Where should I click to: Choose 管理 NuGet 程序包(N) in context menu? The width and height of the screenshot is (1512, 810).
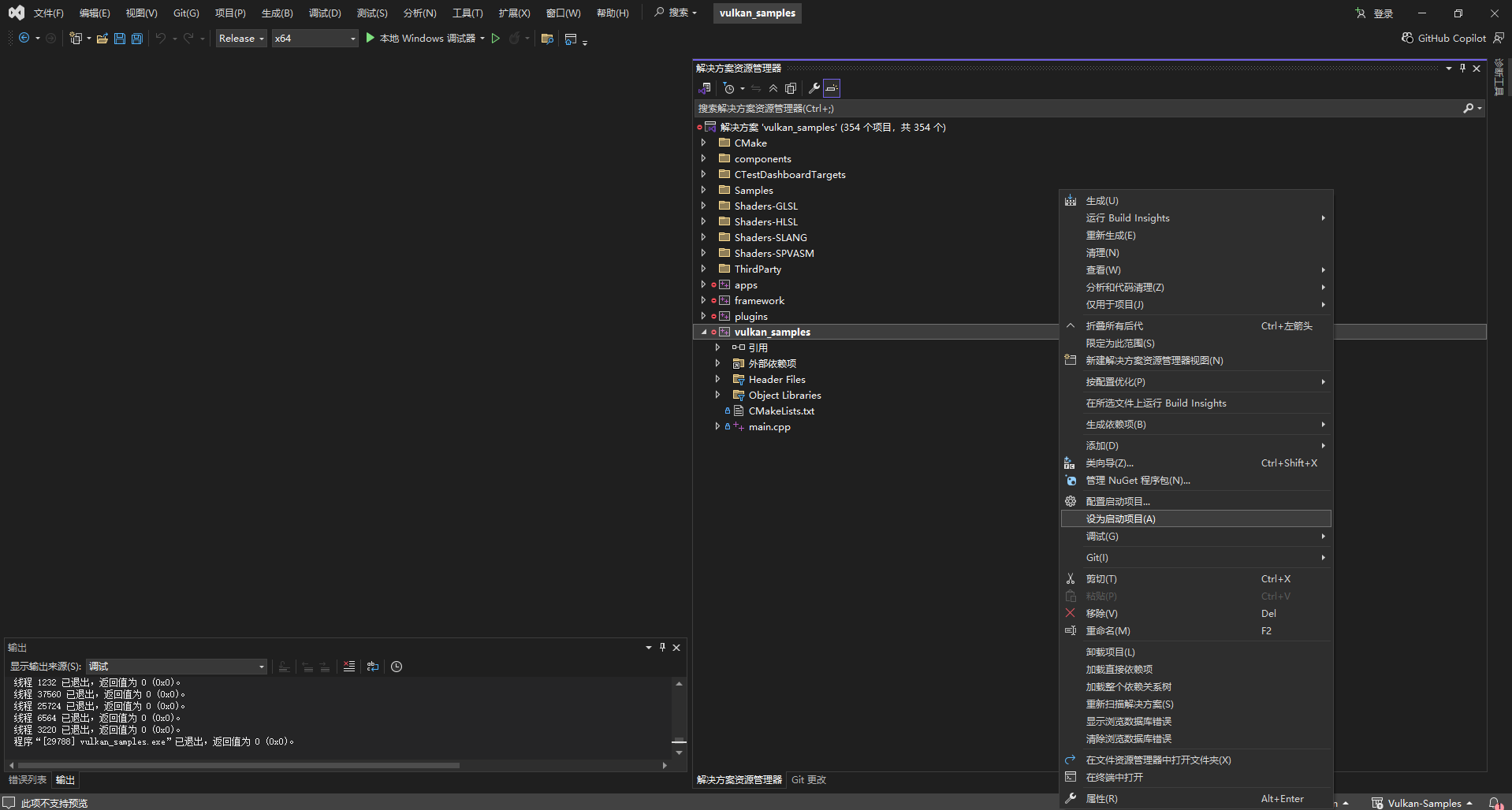pos(1196,480)
